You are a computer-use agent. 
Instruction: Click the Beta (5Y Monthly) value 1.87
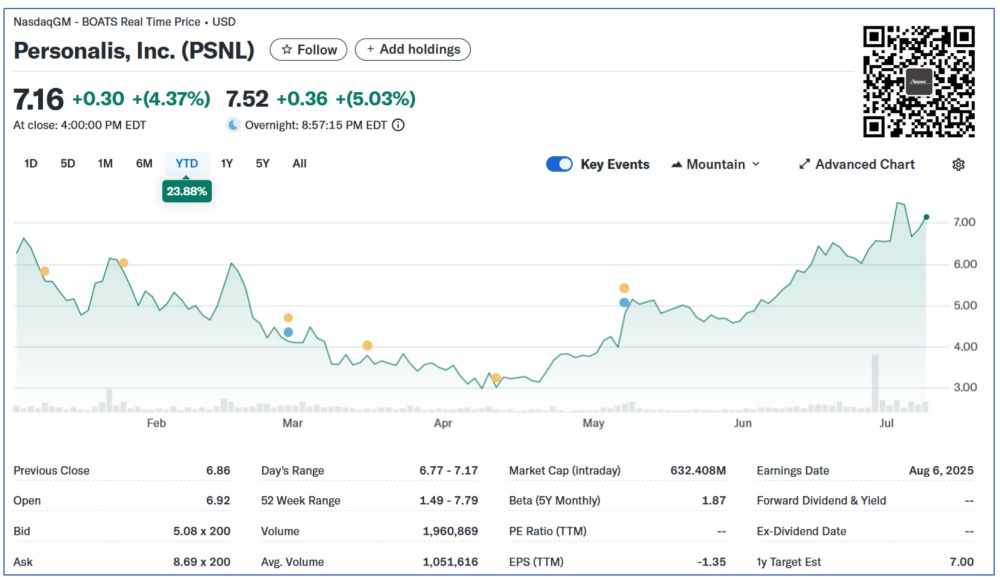click(x=714, y=500)
